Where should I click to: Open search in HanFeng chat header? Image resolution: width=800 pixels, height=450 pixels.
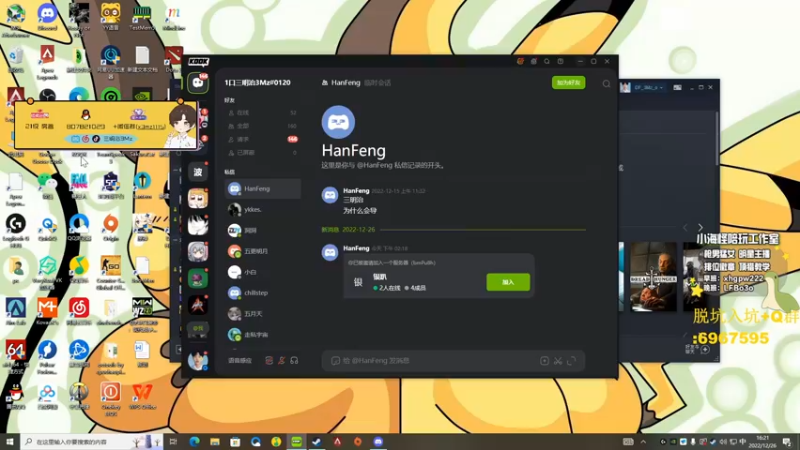(606, 84)
